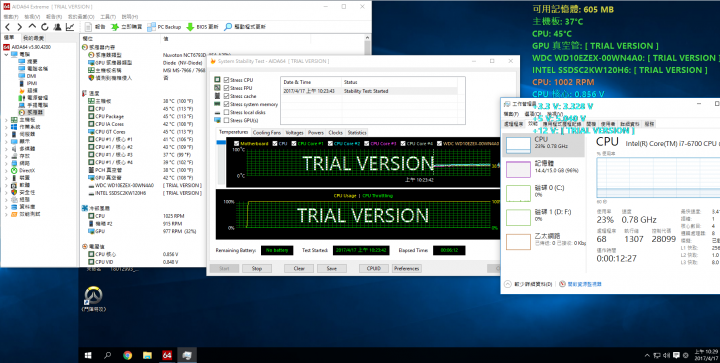Expand the DirectX tree node arrow

pyautogui.click(x=6, y=170)
